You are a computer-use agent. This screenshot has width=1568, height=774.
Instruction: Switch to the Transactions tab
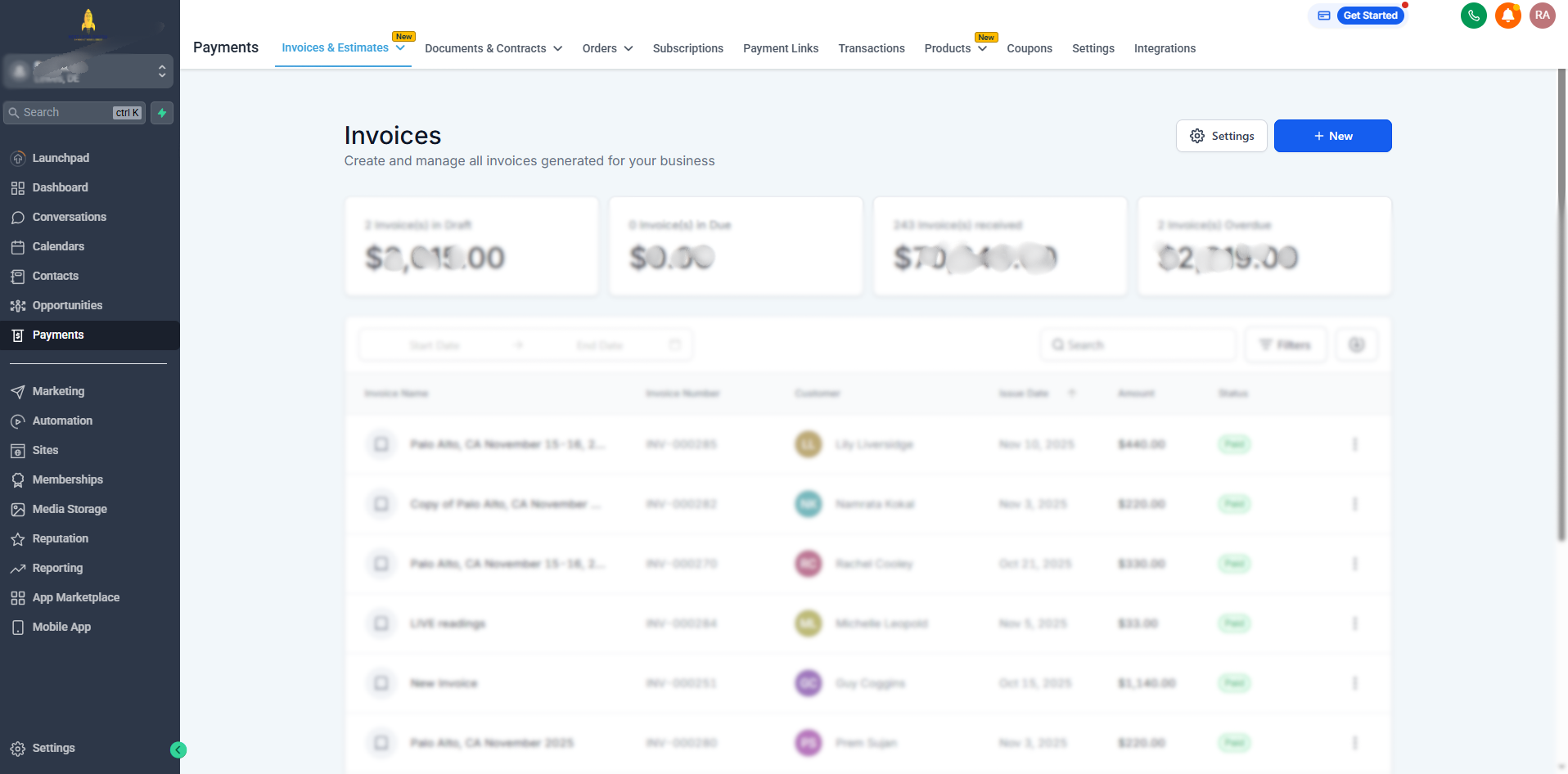(871, 49)
